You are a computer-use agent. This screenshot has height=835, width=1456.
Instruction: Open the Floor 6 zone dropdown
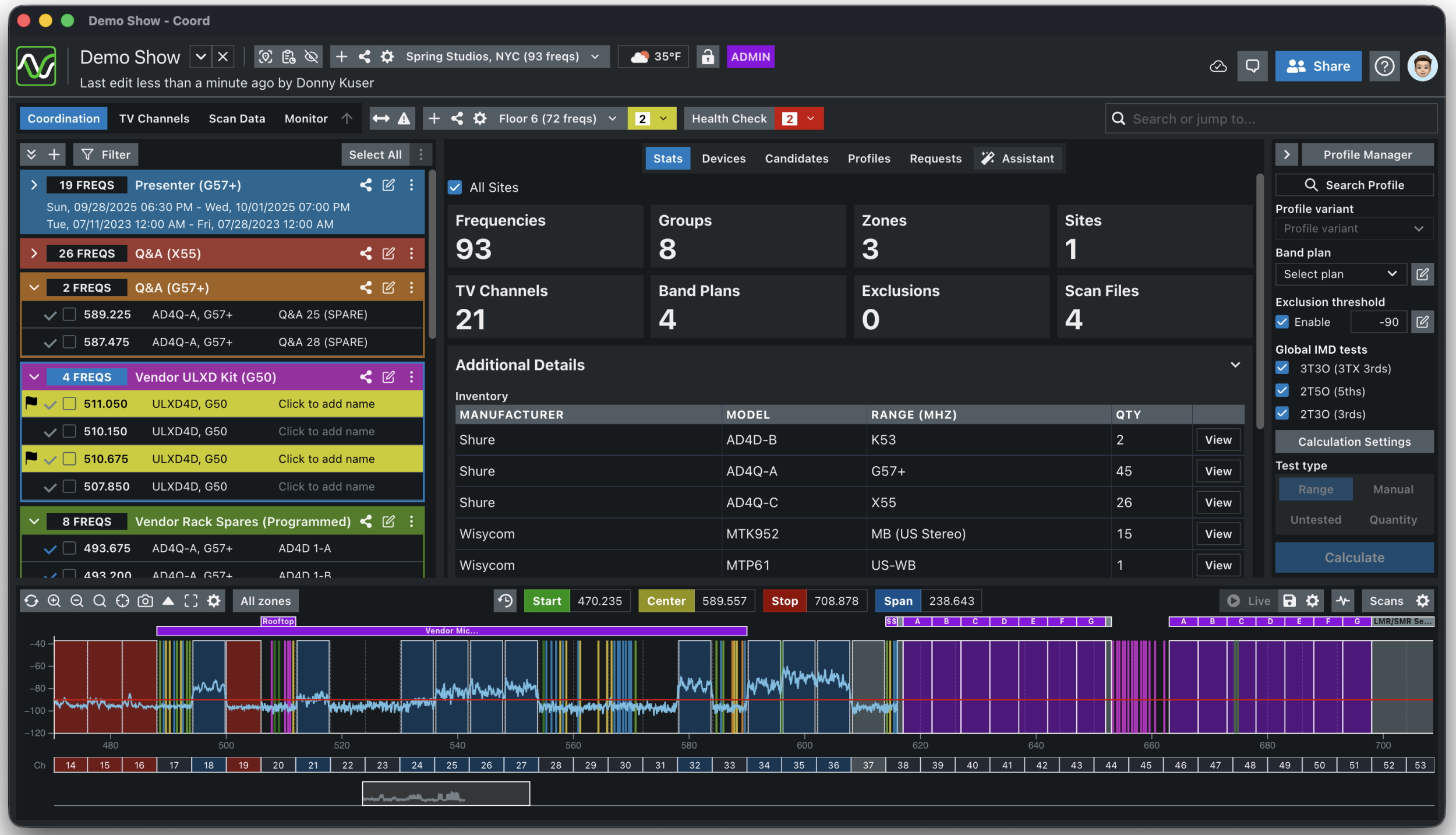click(612, 118)
